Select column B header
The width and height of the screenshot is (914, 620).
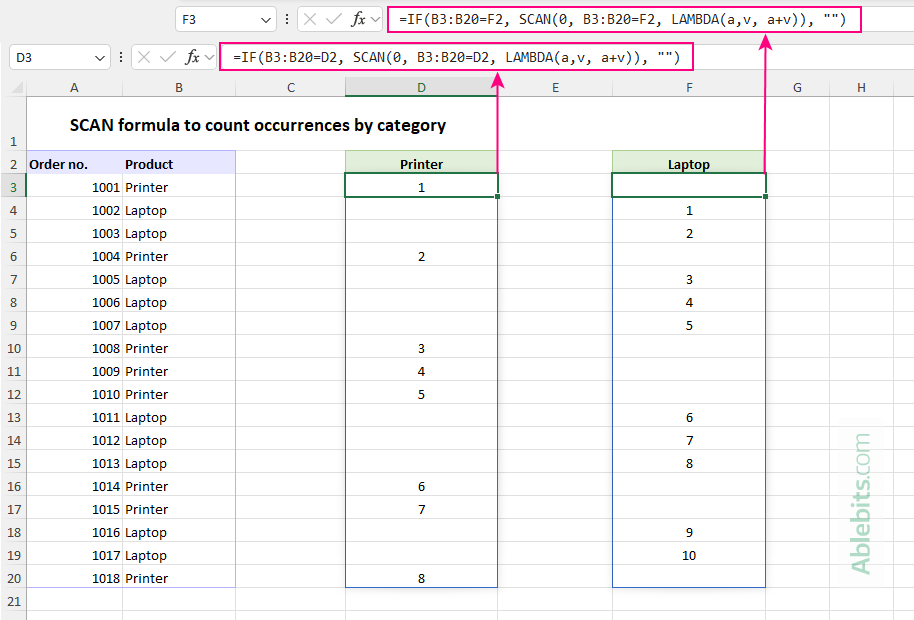pos(179,87)
